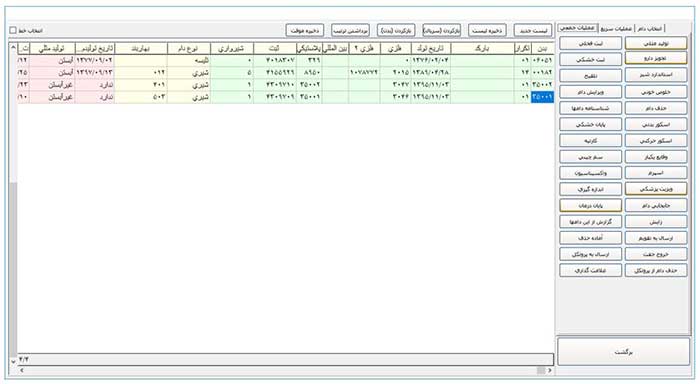Screen dimensions: 700x384
Task: Click the اندازه گیری button
Action: 591,189
